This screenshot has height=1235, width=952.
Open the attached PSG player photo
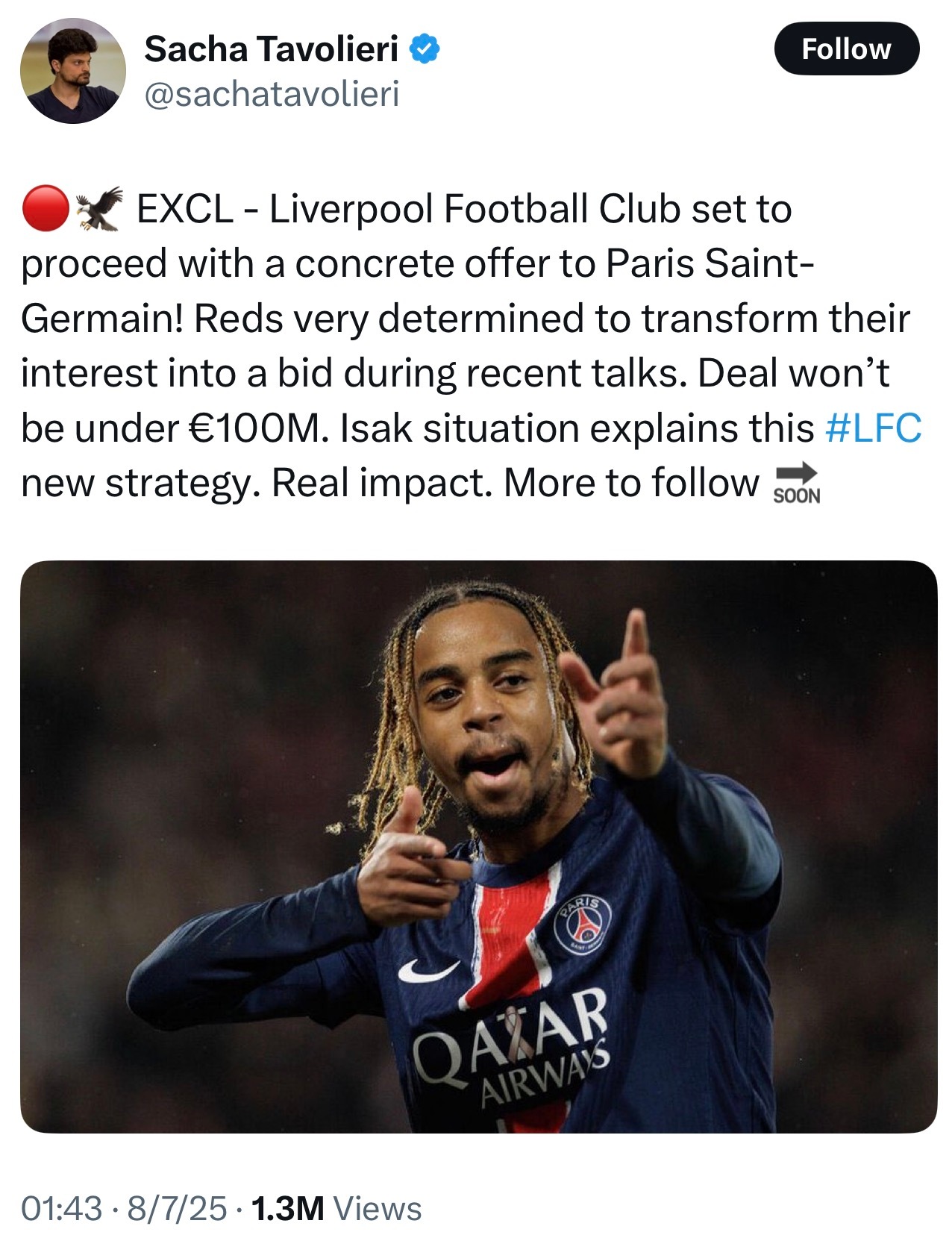478,846
